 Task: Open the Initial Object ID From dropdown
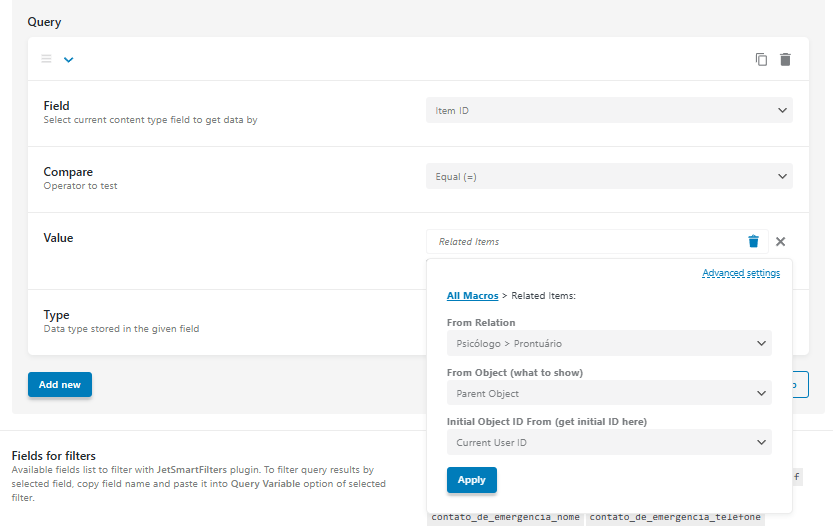tap(609, 443)
